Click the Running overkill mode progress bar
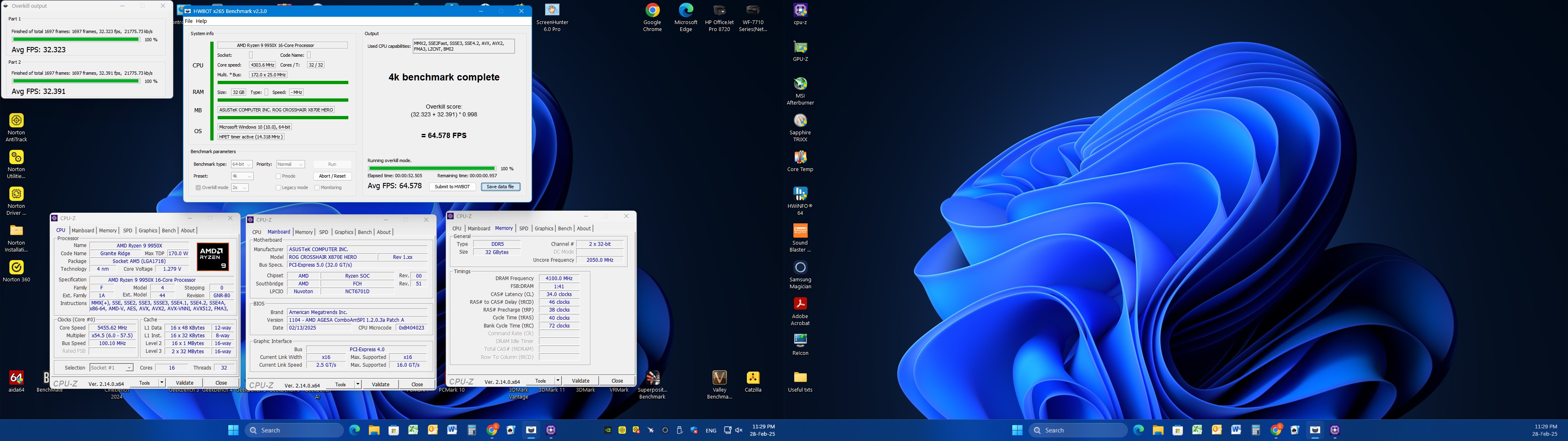Screen dimensions: 1568x441 [x=432, y=169]
